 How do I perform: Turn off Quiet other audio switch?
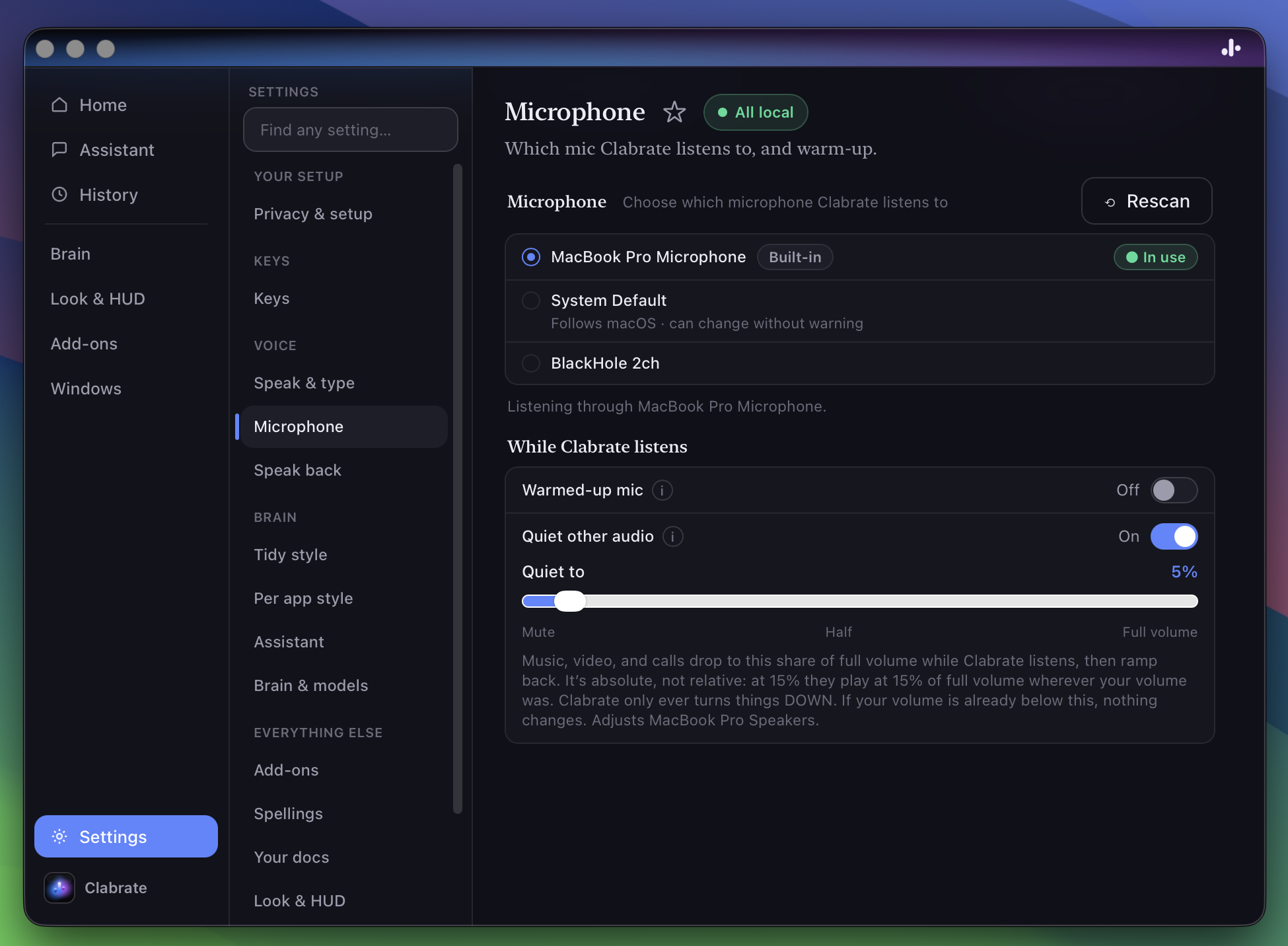coord(1174,536)
